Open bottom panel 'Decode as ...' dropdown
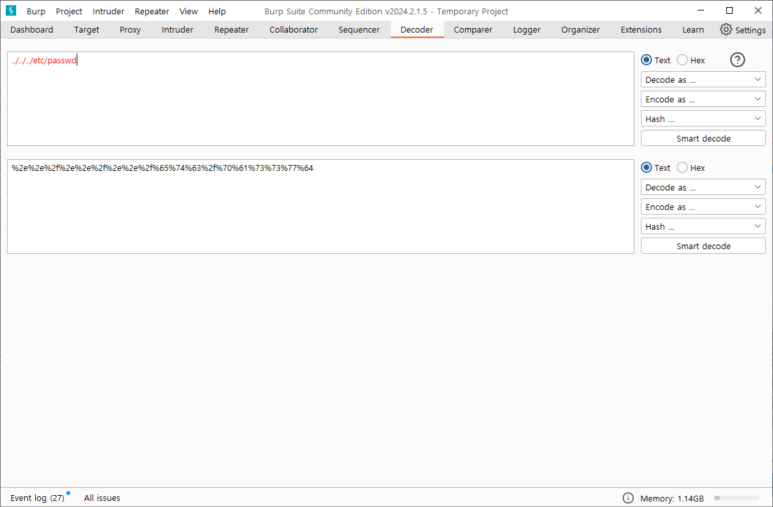 pos(703,187)
